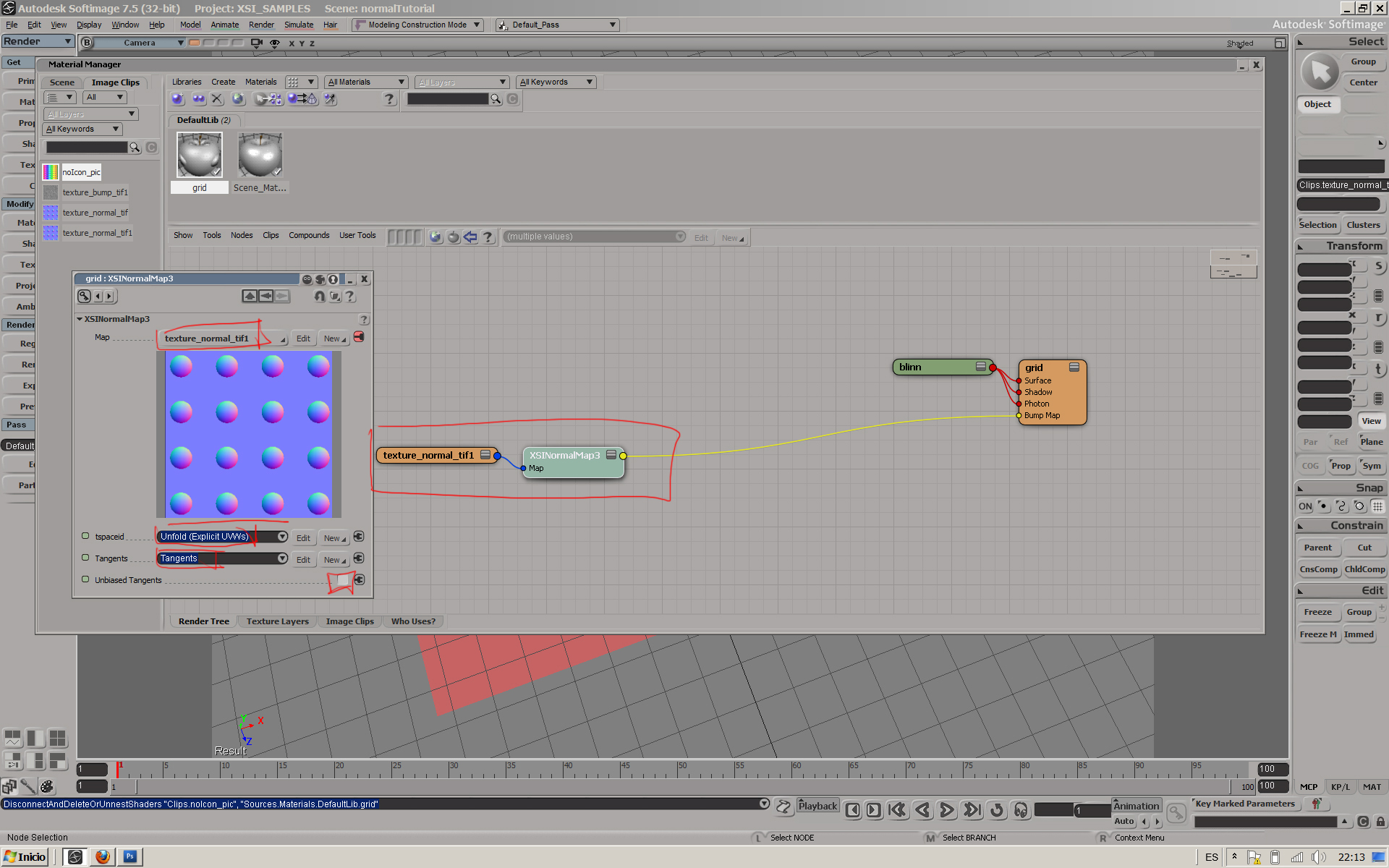Toggle View transform mode button
Viewport: 1389px width, 868px height.
(1371, 421)
